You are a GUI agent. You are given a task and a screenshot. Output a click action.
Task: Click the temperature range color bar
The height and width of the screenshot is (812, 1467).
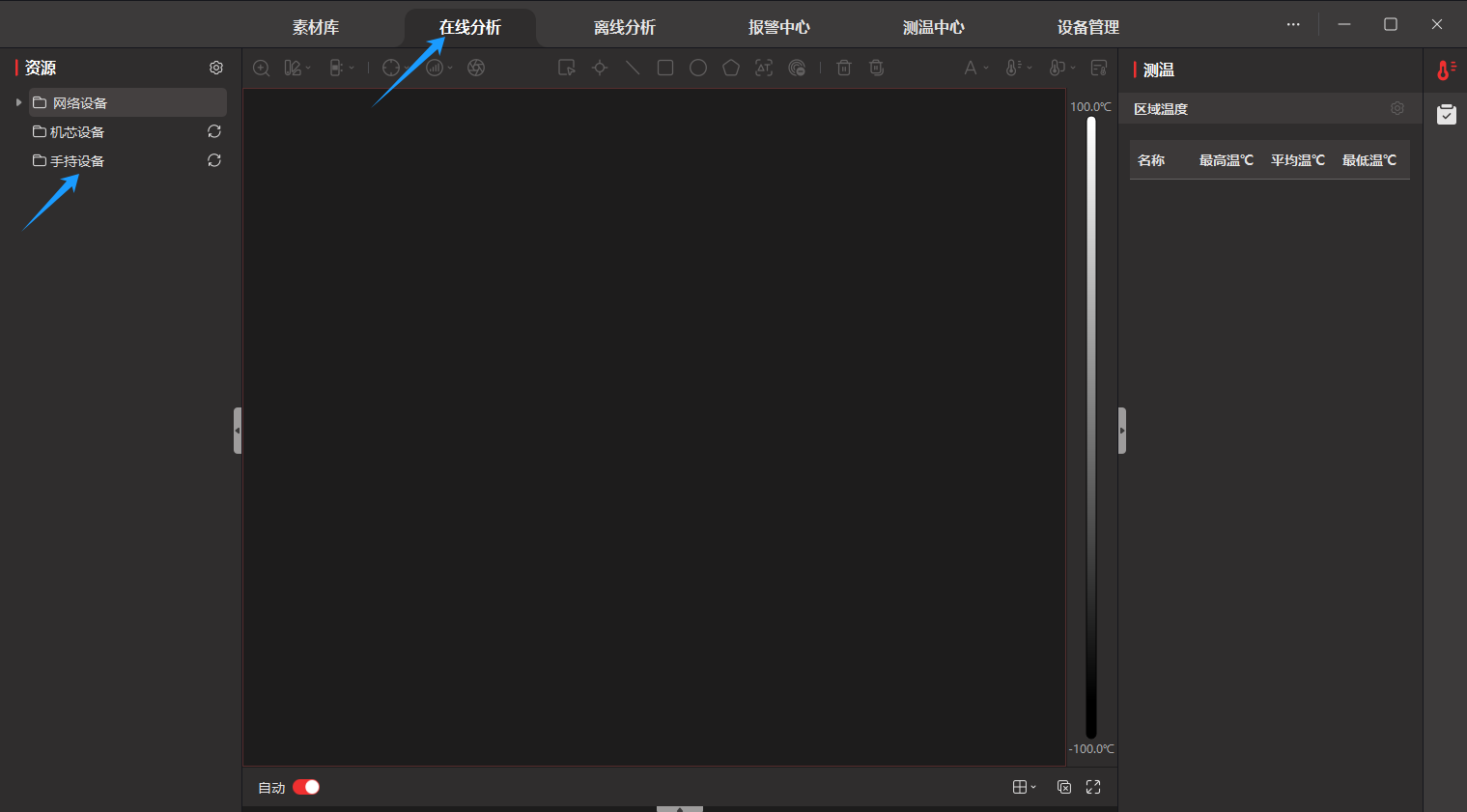(1091, 427)
